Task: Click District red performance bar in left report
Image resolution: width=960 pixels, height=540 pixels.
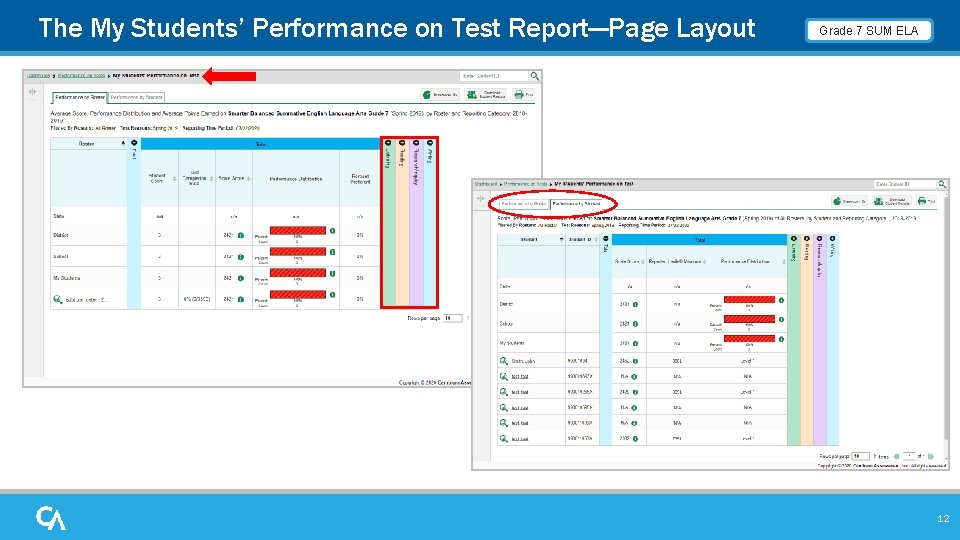Action: coord(298,230)
